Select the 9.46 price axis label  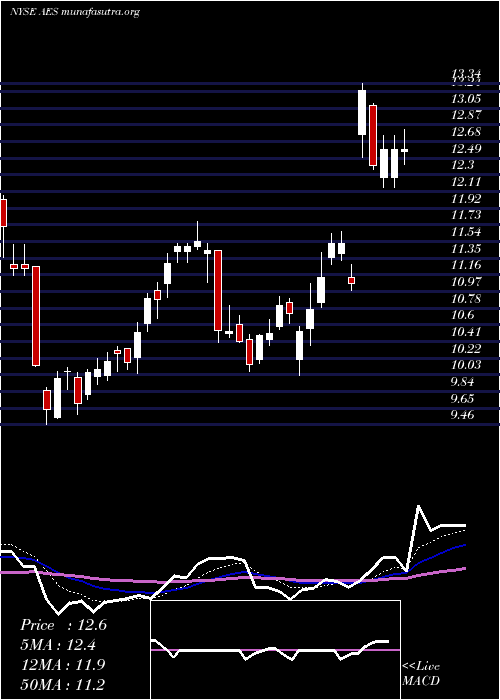462,415
